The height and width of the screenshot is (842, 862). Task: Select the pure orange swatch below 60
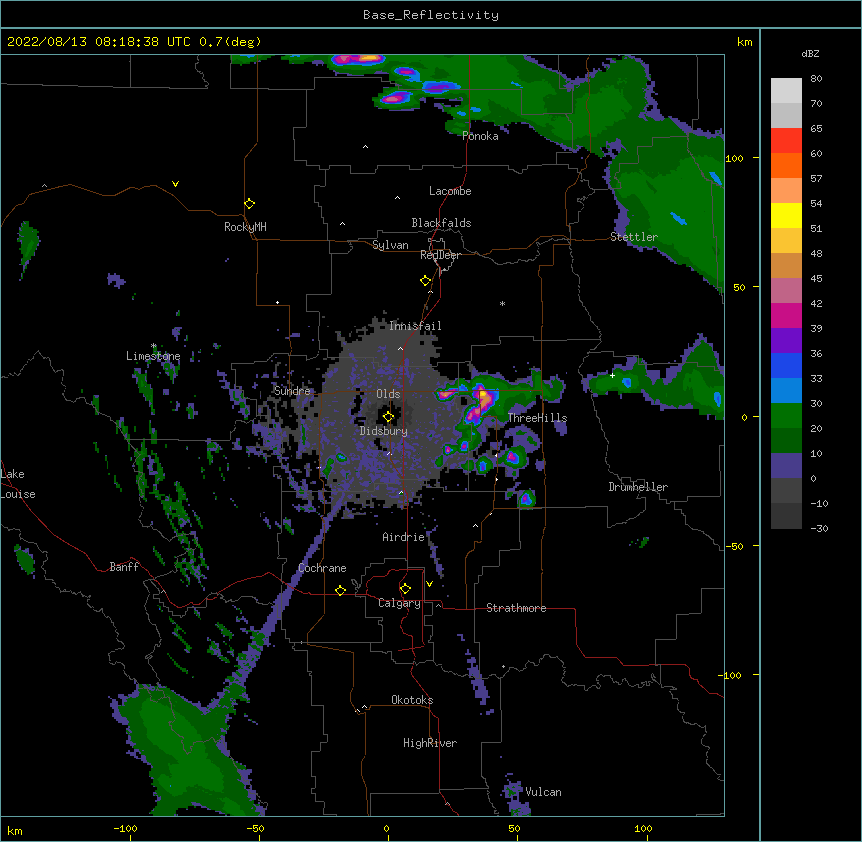(x=786, y=165)
